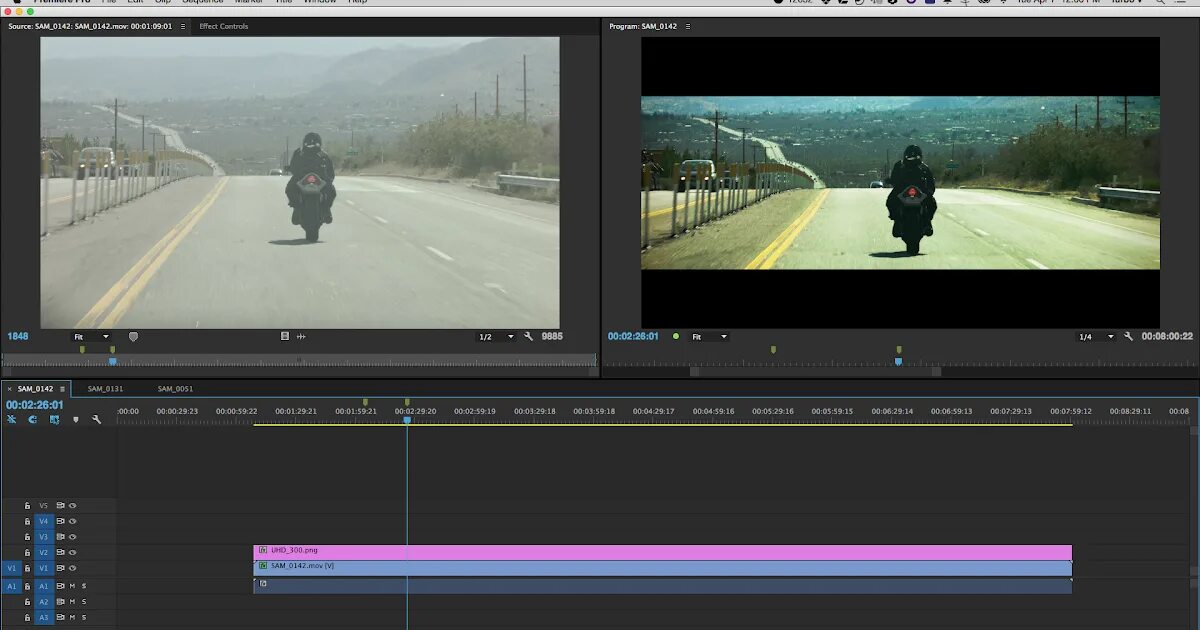Toggle sync lock on track A2

coord(60,602)
